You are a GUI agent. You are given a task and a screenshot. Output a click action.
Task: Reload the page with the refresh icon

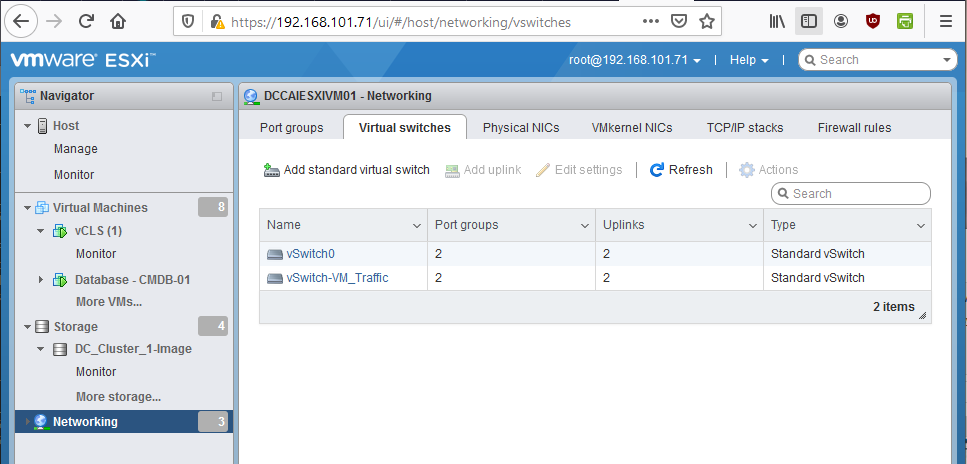(86, 22)
